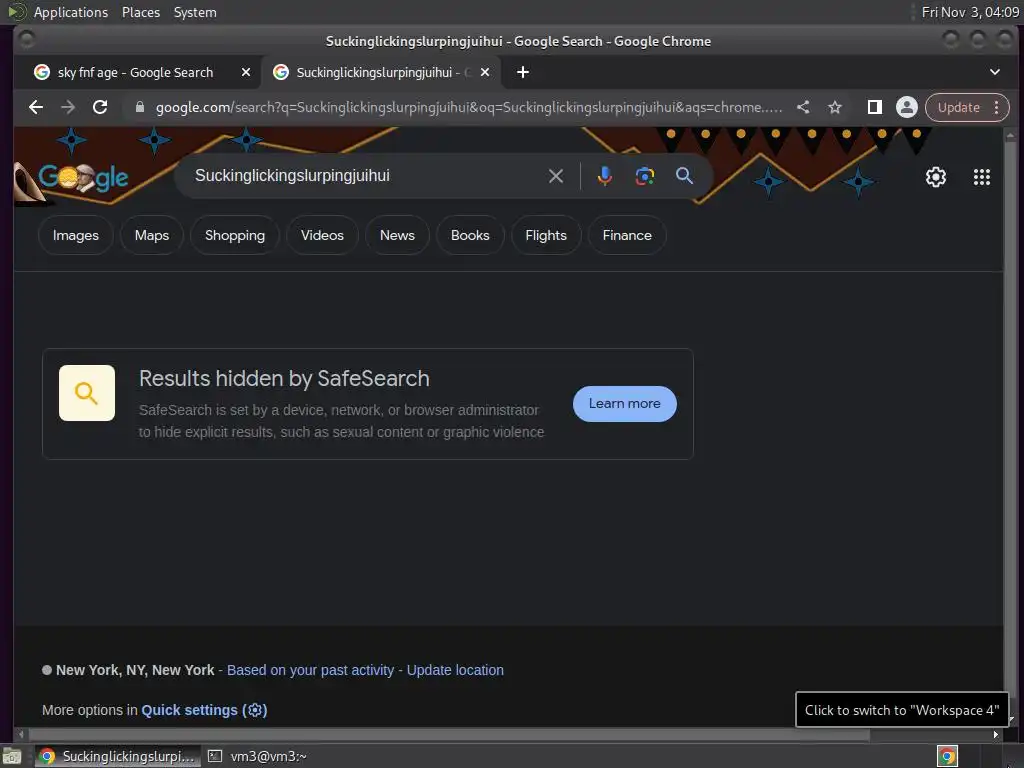Click the clock showing Fri Nov 3
Viewport: 1024px width, 768px height.
pos(970,12)
